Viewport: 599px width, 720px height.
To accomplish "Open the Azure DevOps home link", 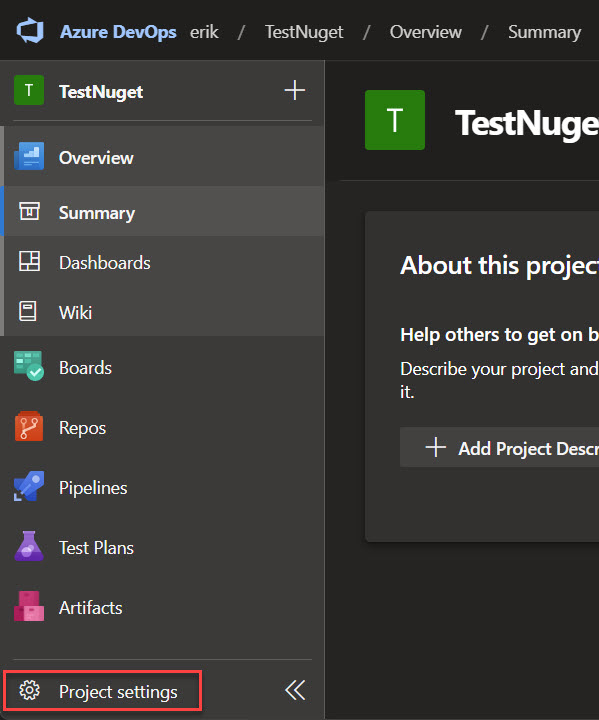I will [118, 32].
